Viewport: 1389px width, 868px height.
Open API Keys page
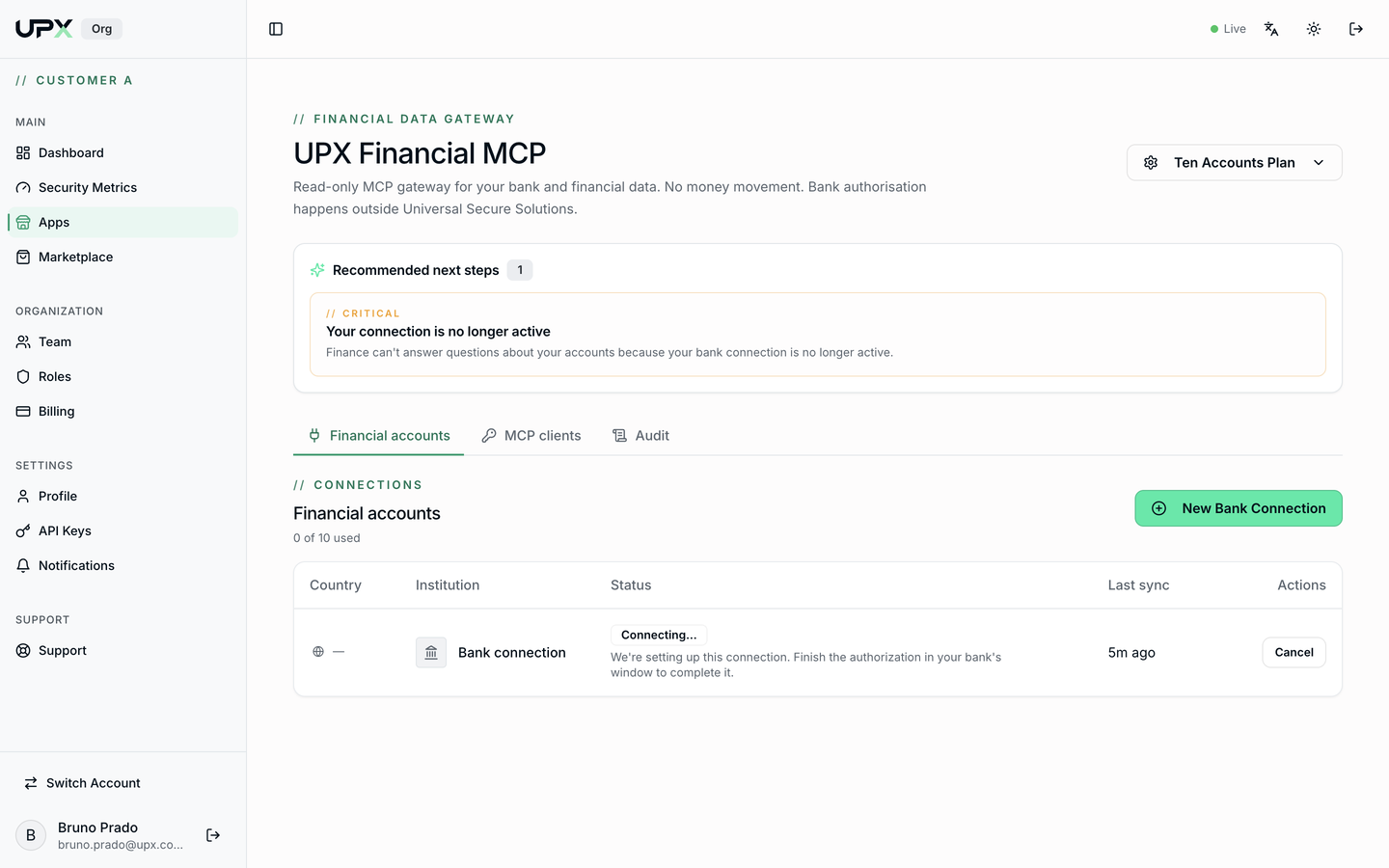point(123,530)
